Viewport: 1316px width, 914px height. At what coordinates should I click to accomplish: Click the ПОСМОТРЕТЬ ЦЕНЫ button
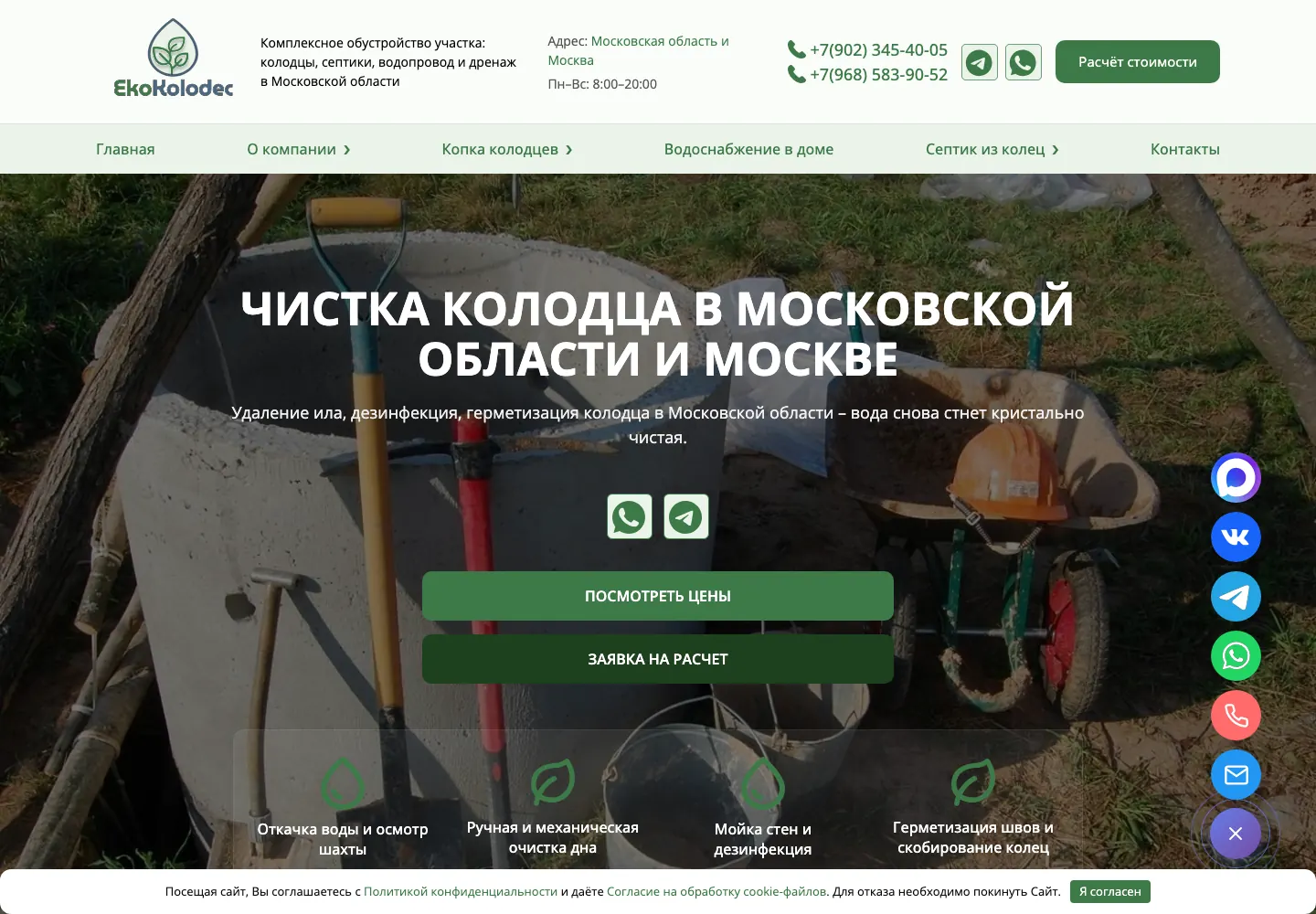tap(658, 596)
